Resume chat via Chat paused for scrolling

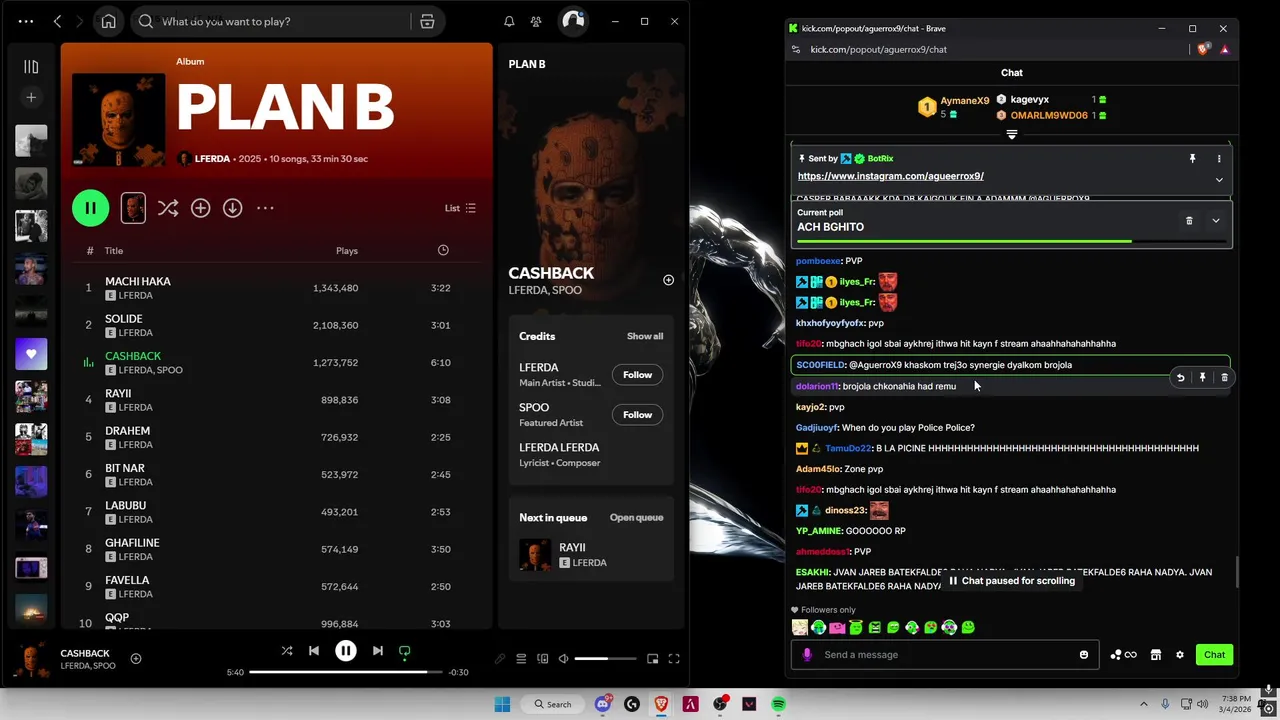click(x=1012, y=581)
